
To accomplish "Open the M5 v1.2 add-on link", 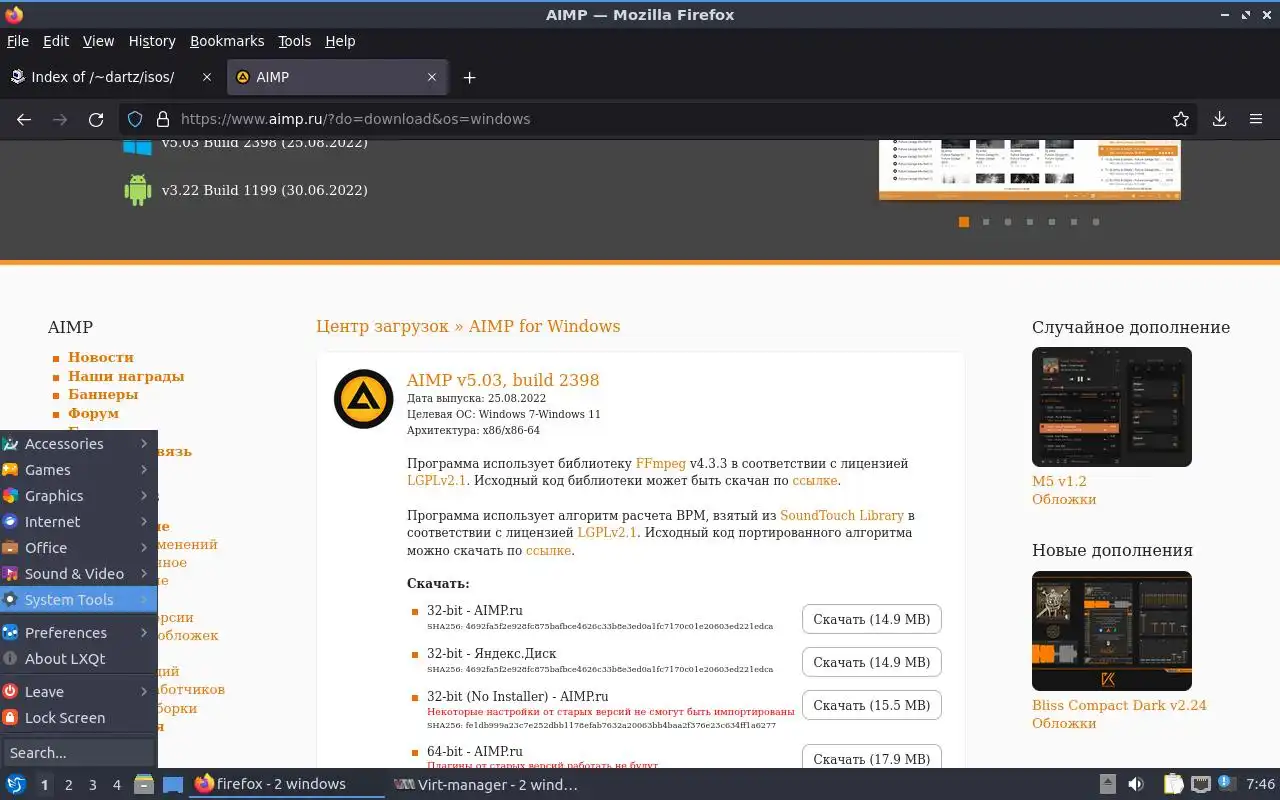I will coord(1059,481).
